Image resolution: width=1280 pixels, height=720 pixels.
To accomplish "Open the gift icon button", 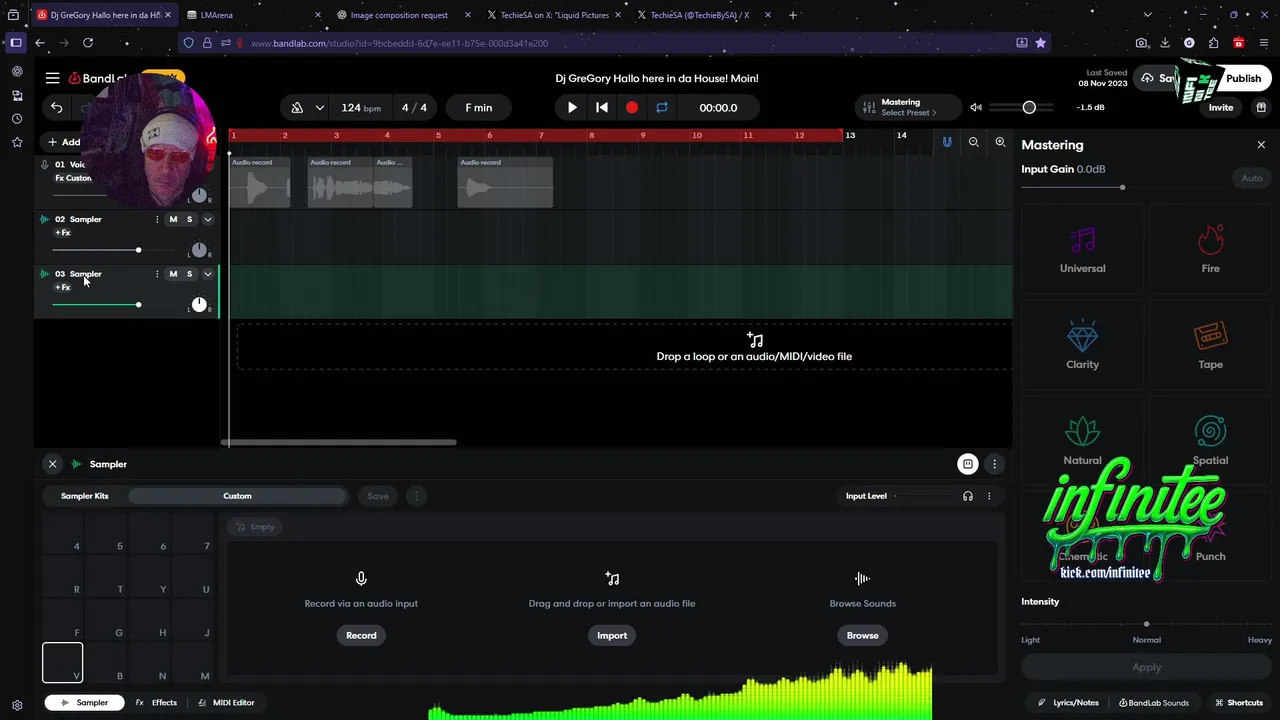I will point(1261,108).
